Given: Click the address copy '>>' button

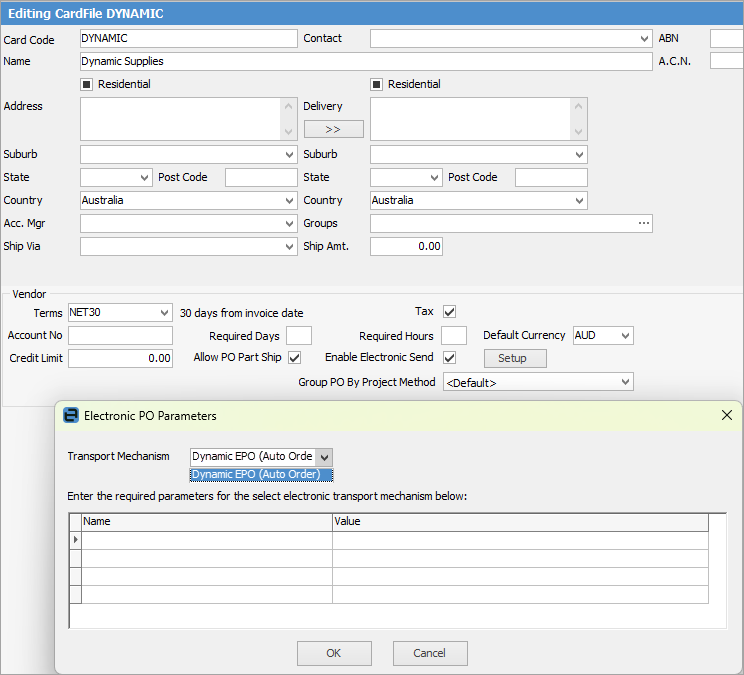Looking at the screenshot, I should 333,130.
